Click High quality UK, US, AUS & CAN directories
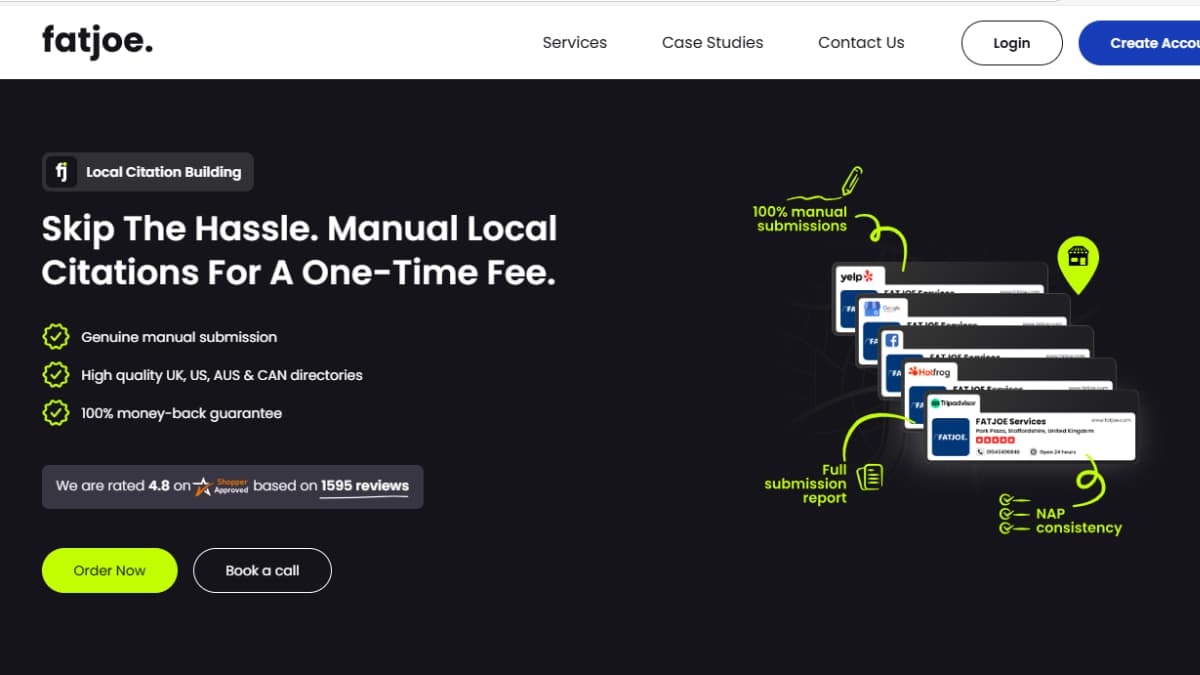The height and width of the screenshot is (675, 1200). click(x=222, y=375)
